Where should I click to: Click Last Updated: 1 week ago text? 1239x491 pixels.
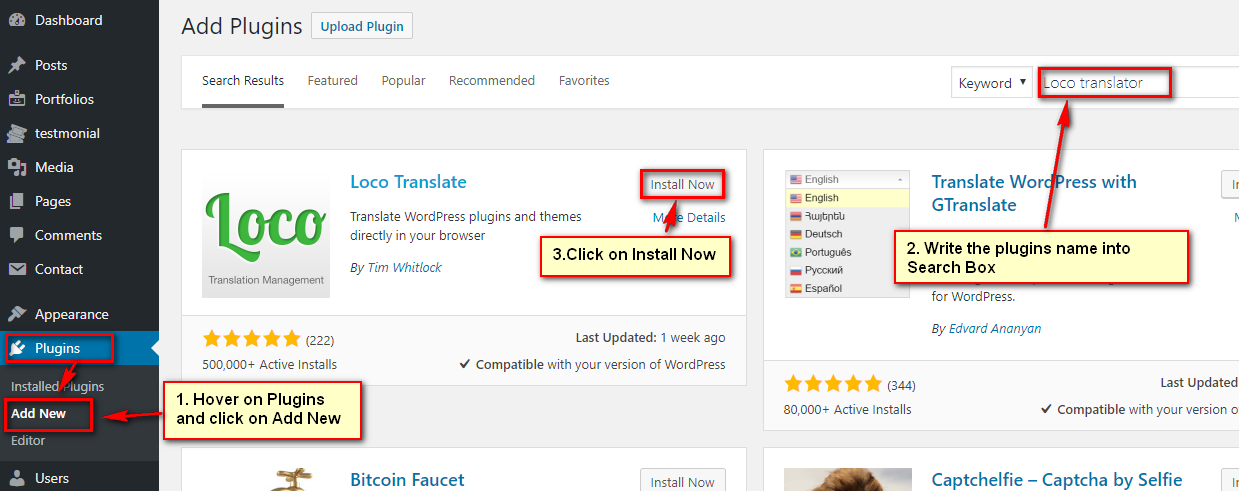pyautogui.click(x=651, y=338)
